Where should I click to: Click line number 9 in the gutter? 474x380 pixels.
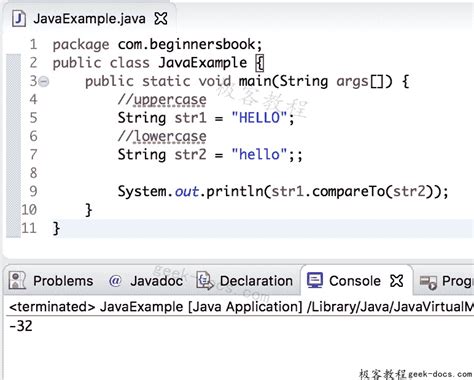click(33, 191)
